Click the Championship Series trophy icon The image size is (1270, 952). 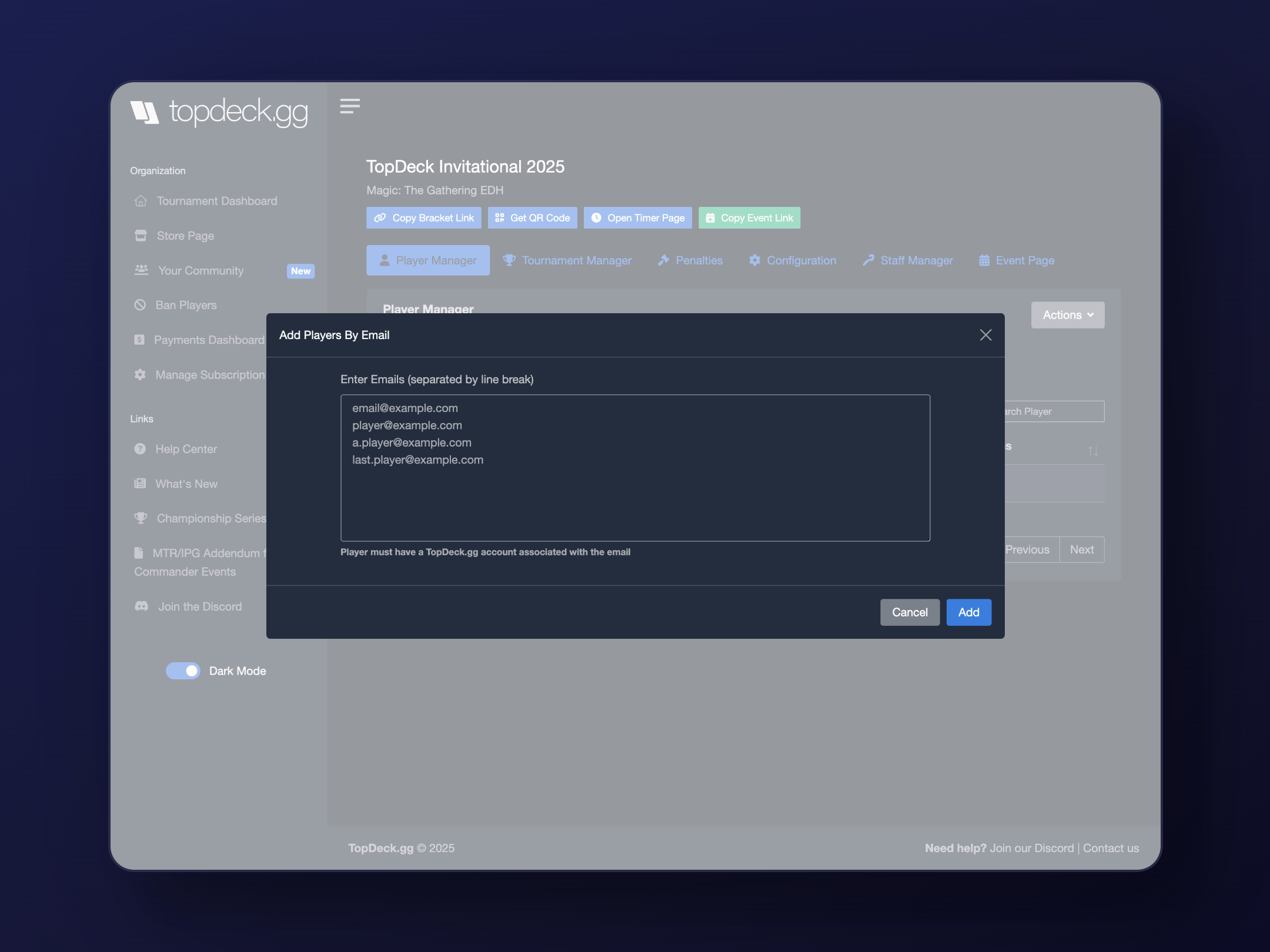click(x=141, y=518)
